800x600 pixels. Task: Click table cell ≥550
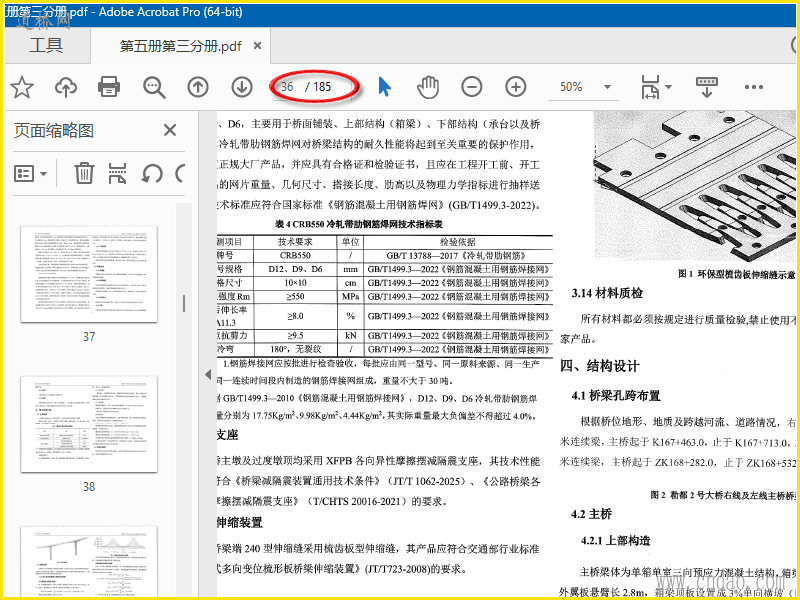[x=295, y=296]
